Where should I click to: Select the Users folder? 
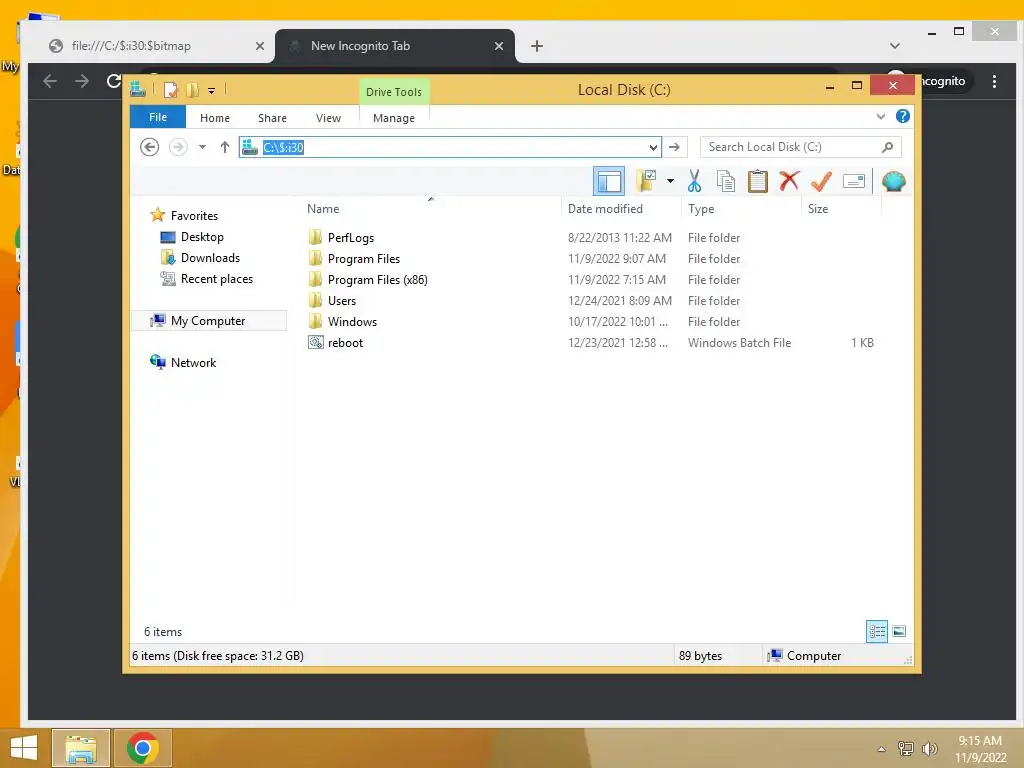[342, 300]
